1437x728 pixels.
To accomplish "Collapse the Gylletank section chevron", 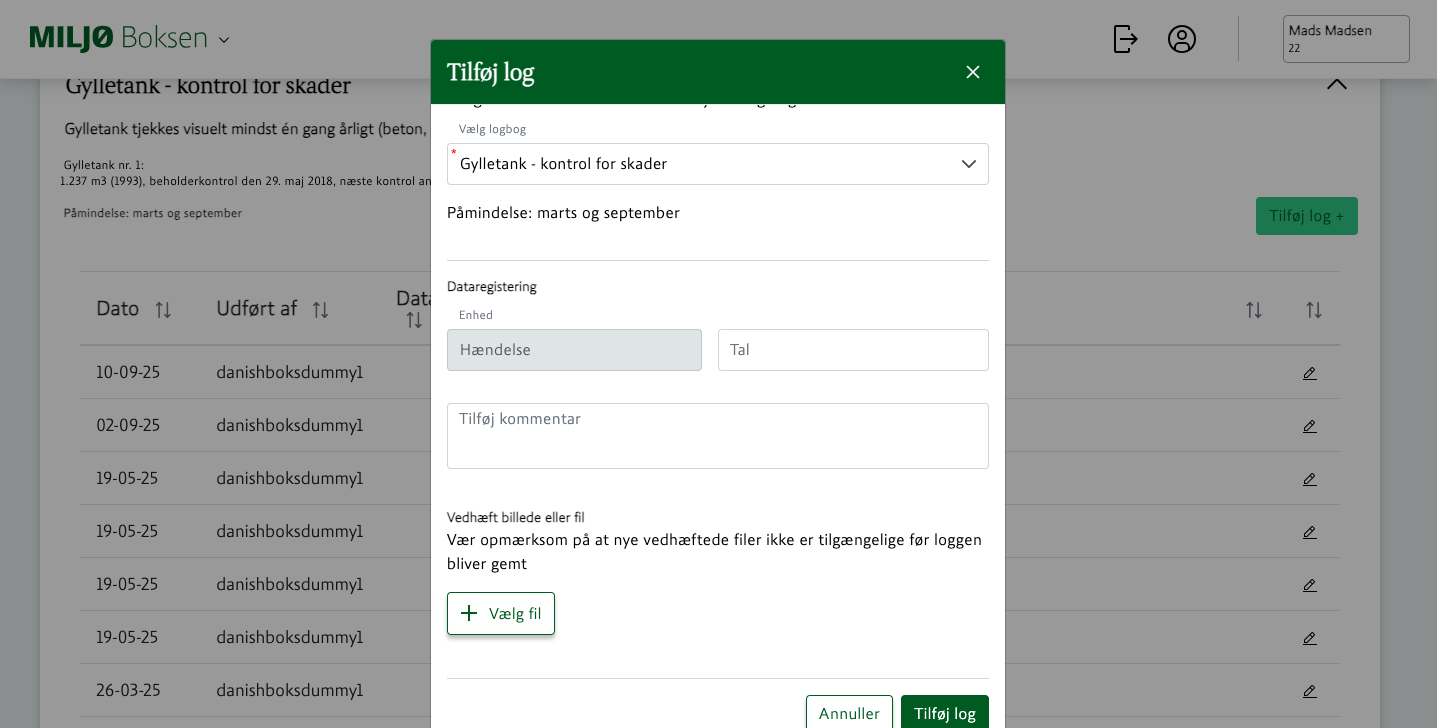I will [x=1336, y=84].
